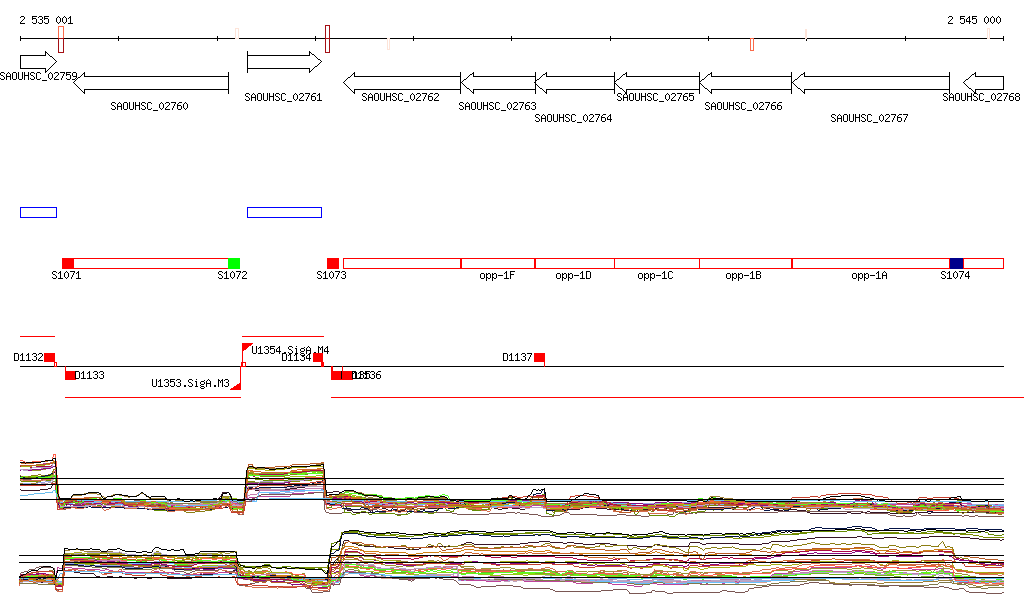Viewport: 1024px width, 611px height.
Task: Click the opp-1A label text
Action: tap(869, 275)
